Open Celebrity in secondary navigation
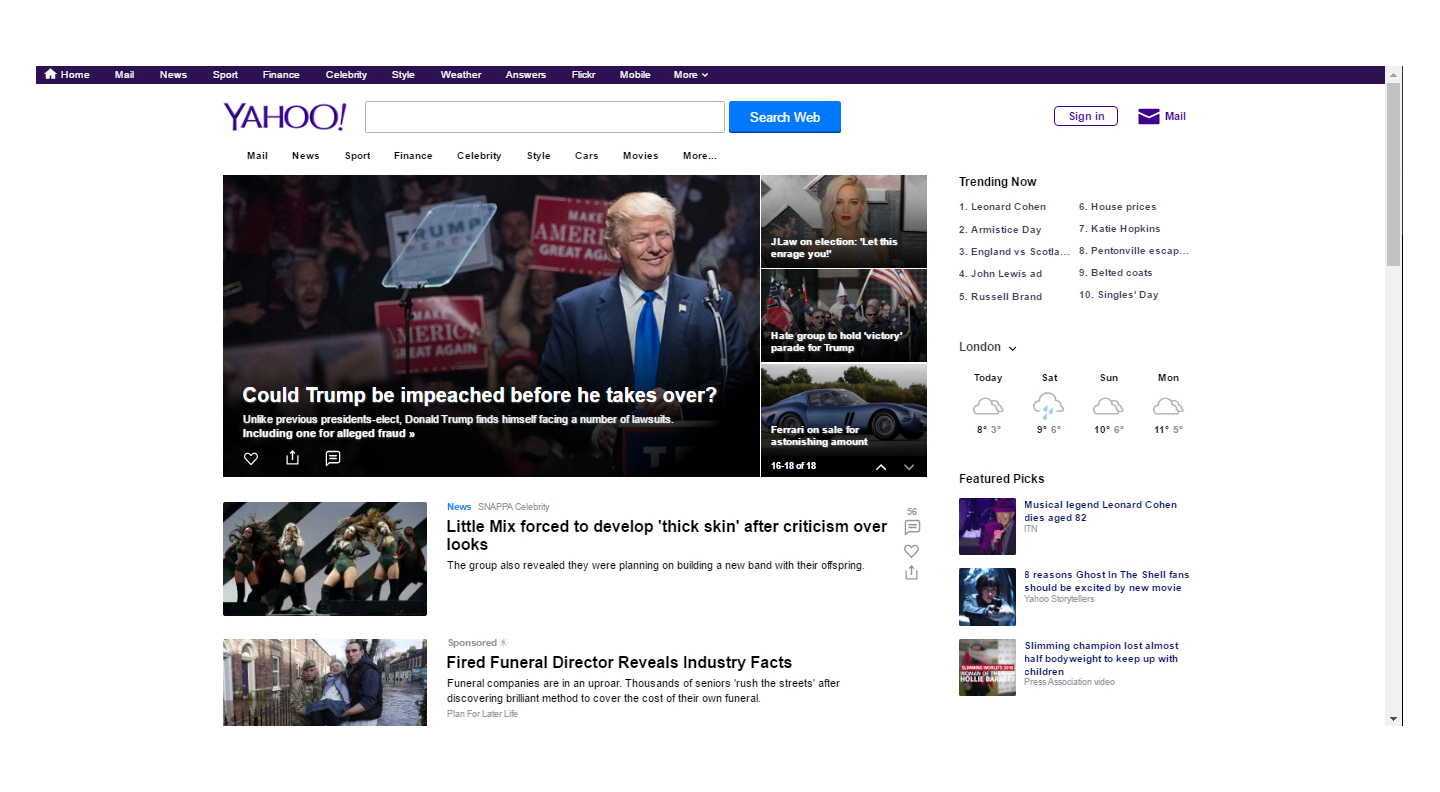This screenshot has width=1440, height=792. point(479,156)
